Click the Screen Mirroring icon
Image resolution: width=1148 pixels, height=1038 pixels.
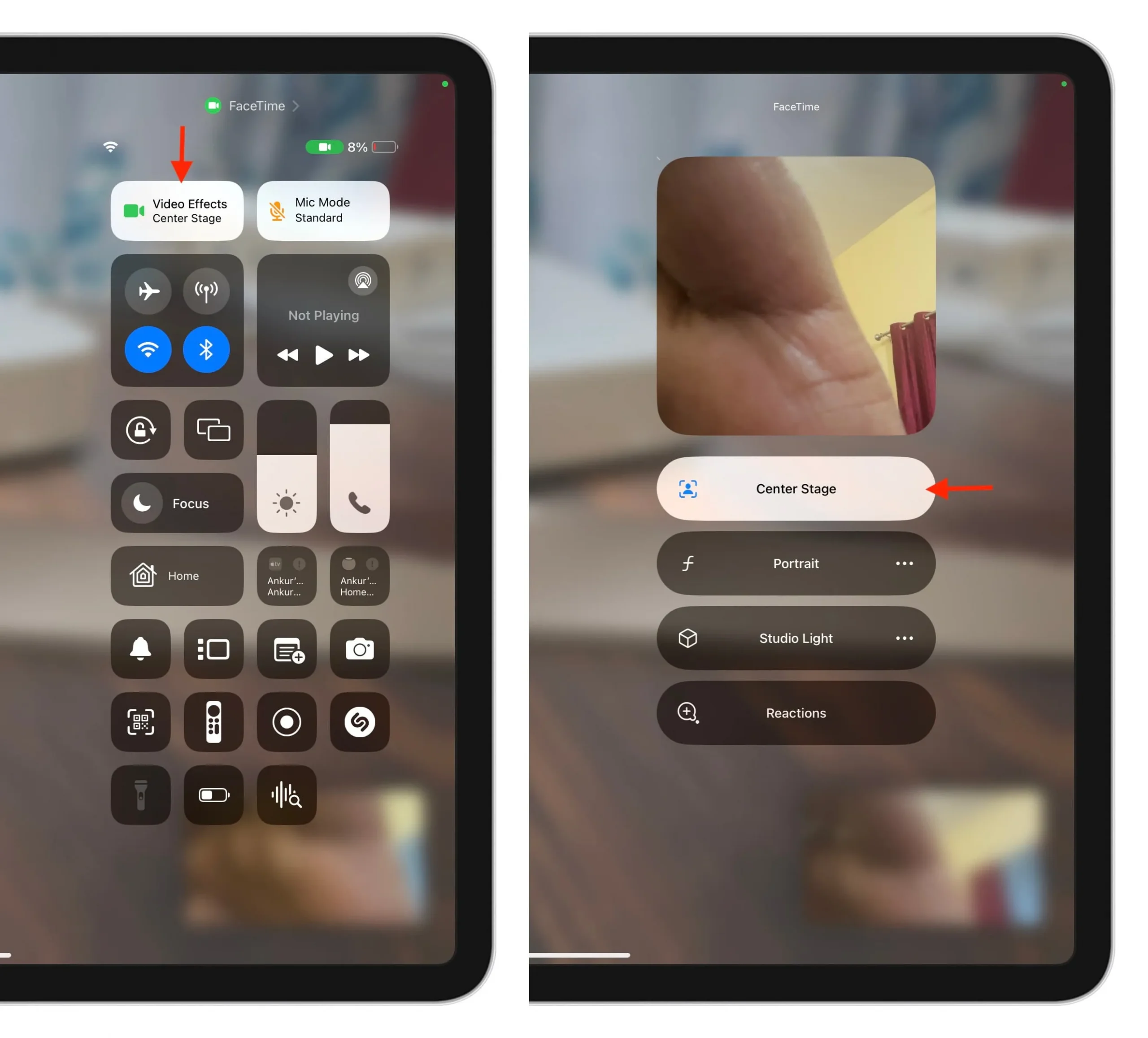(214, 429)
